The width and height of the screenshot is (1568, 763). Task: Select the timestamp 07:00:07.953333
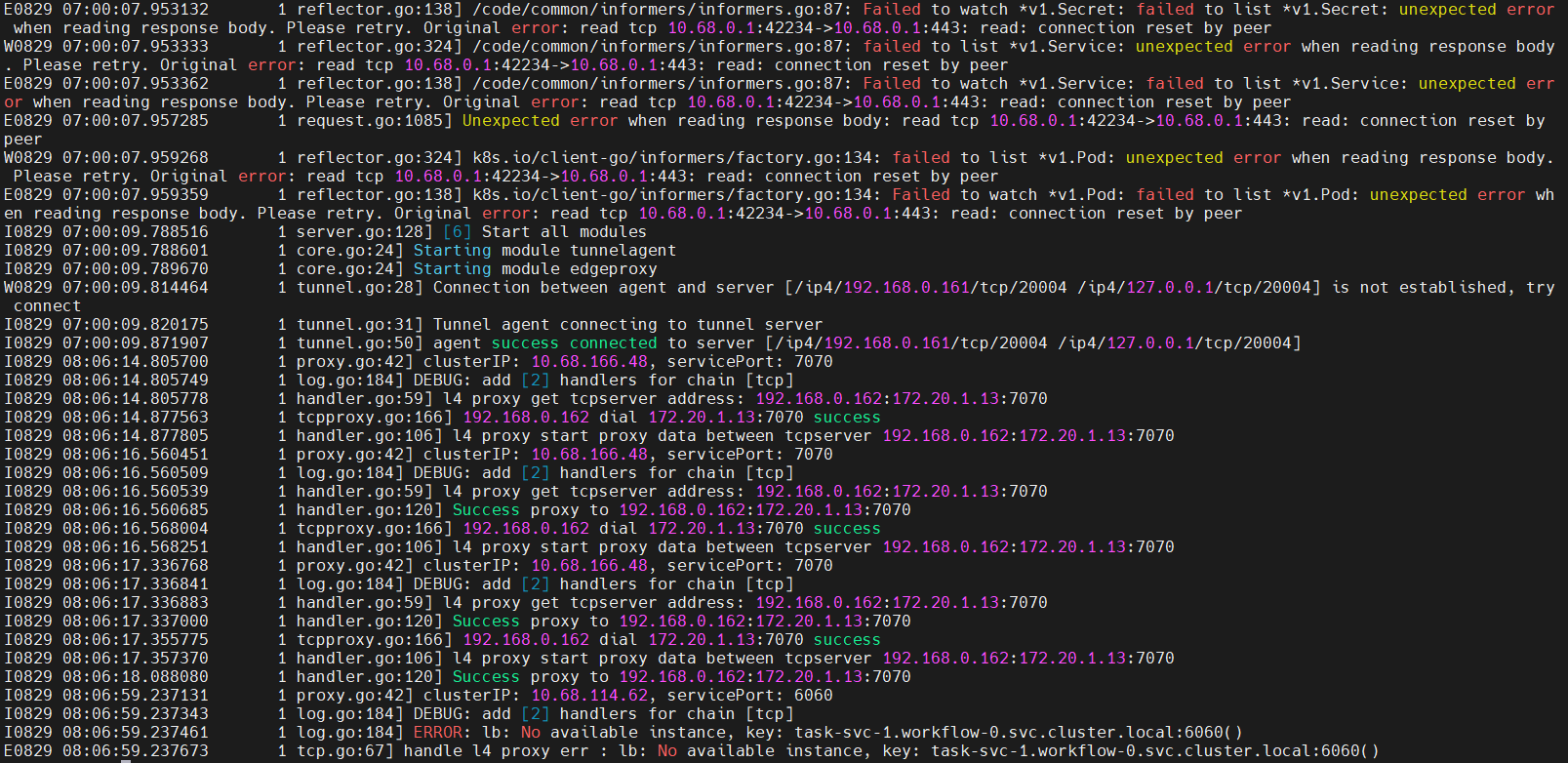pyautogui.click(x=136, y=47)
